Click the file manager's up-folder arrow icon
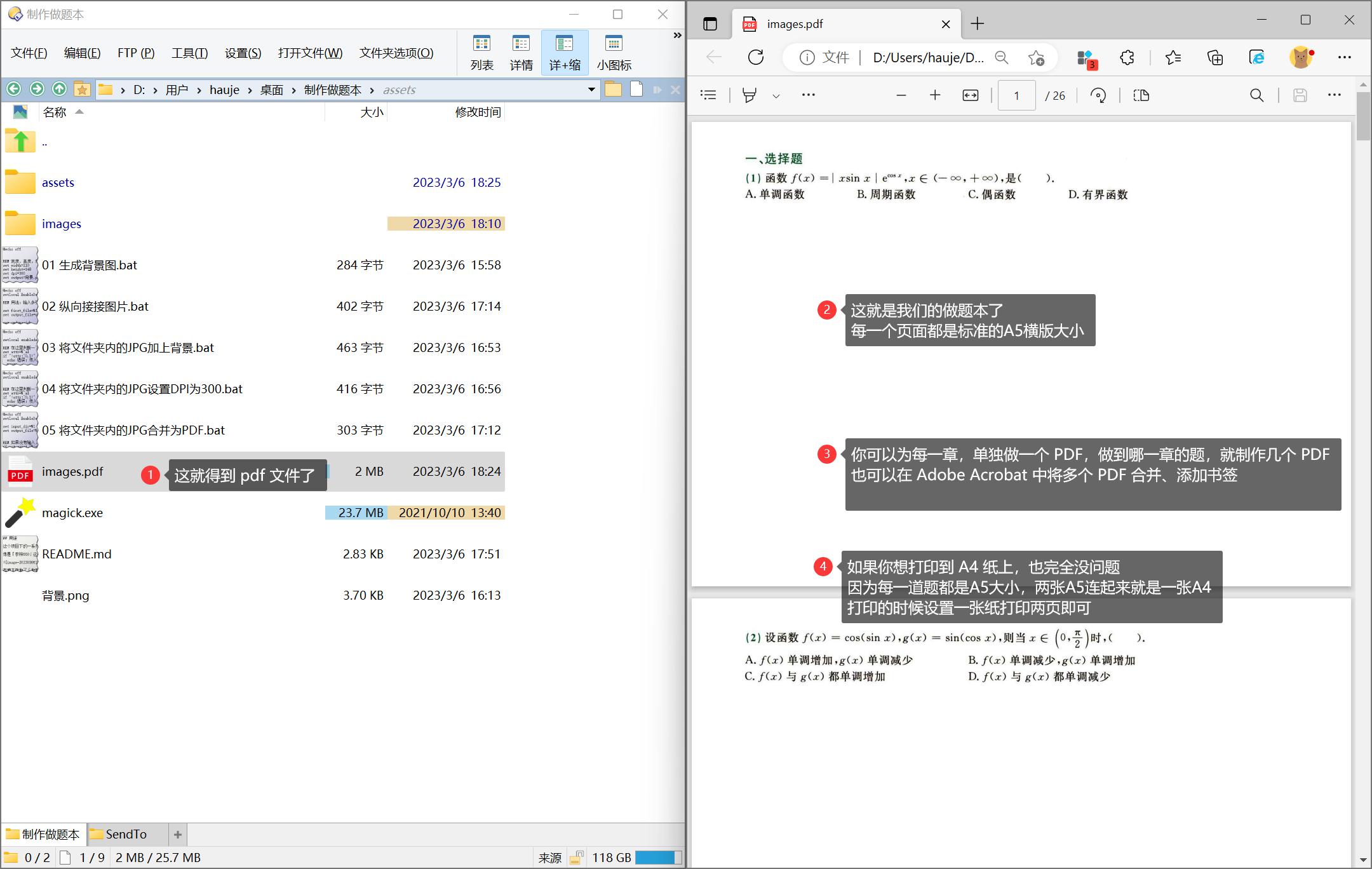 pyautogui.click(x=60, y=90)
